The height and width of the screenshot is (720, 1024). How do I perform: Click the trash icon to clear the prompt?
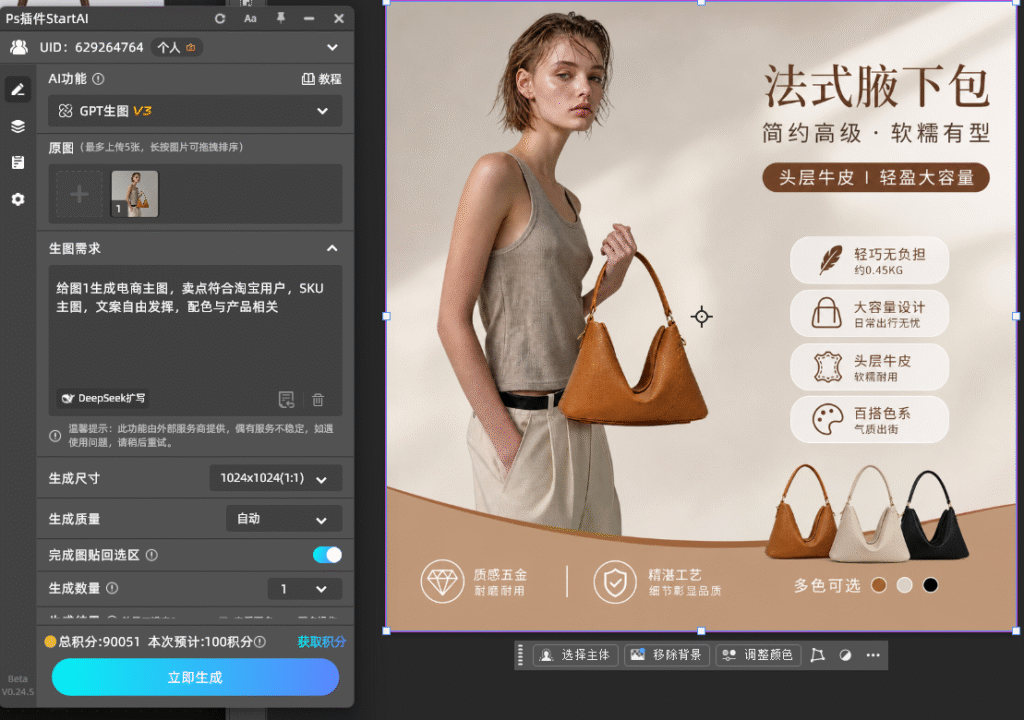click(318, 399)
